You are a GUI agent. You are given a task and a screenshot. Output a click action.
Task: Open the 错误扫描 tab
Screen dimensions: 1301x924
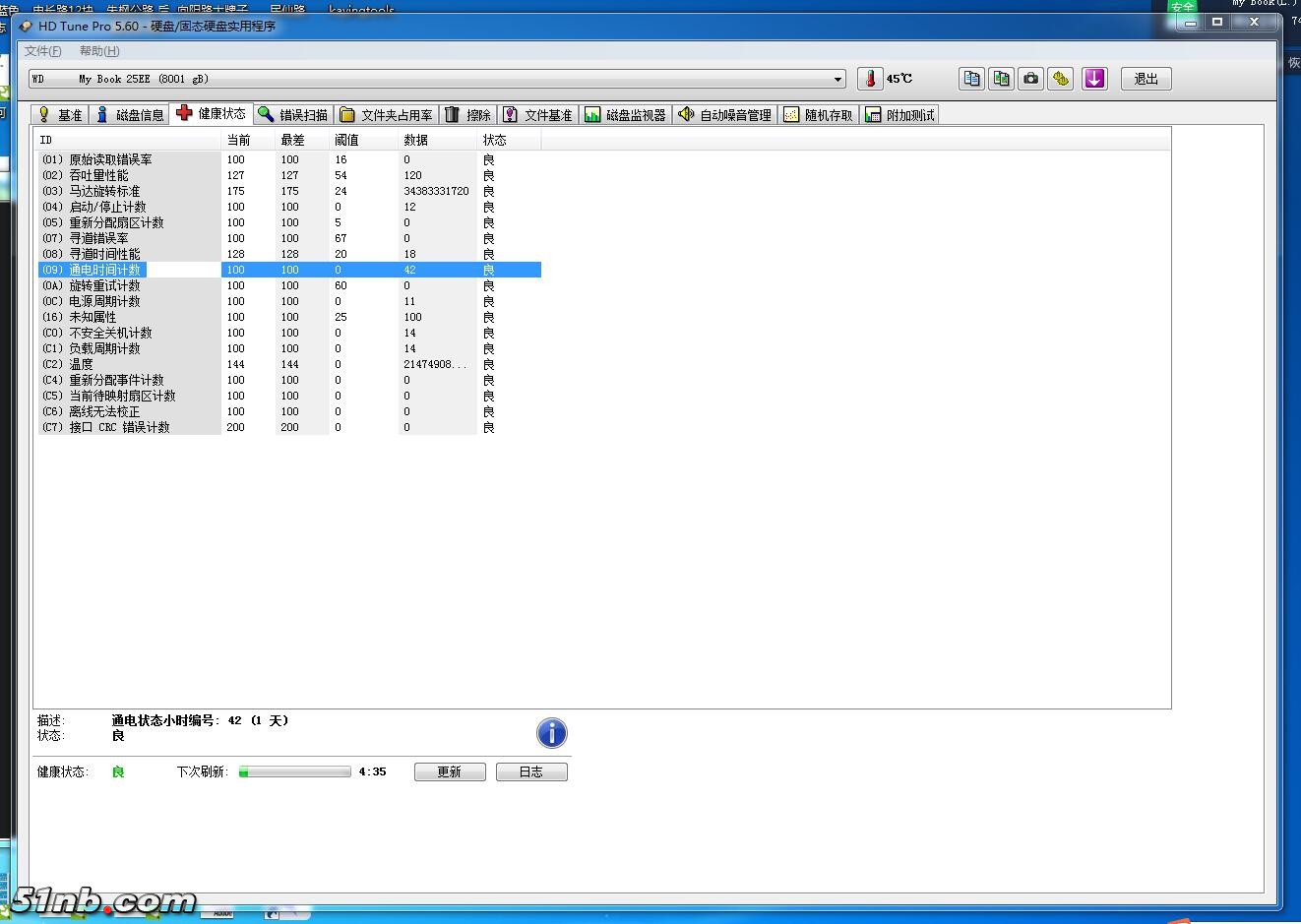(x=292, y=115)
